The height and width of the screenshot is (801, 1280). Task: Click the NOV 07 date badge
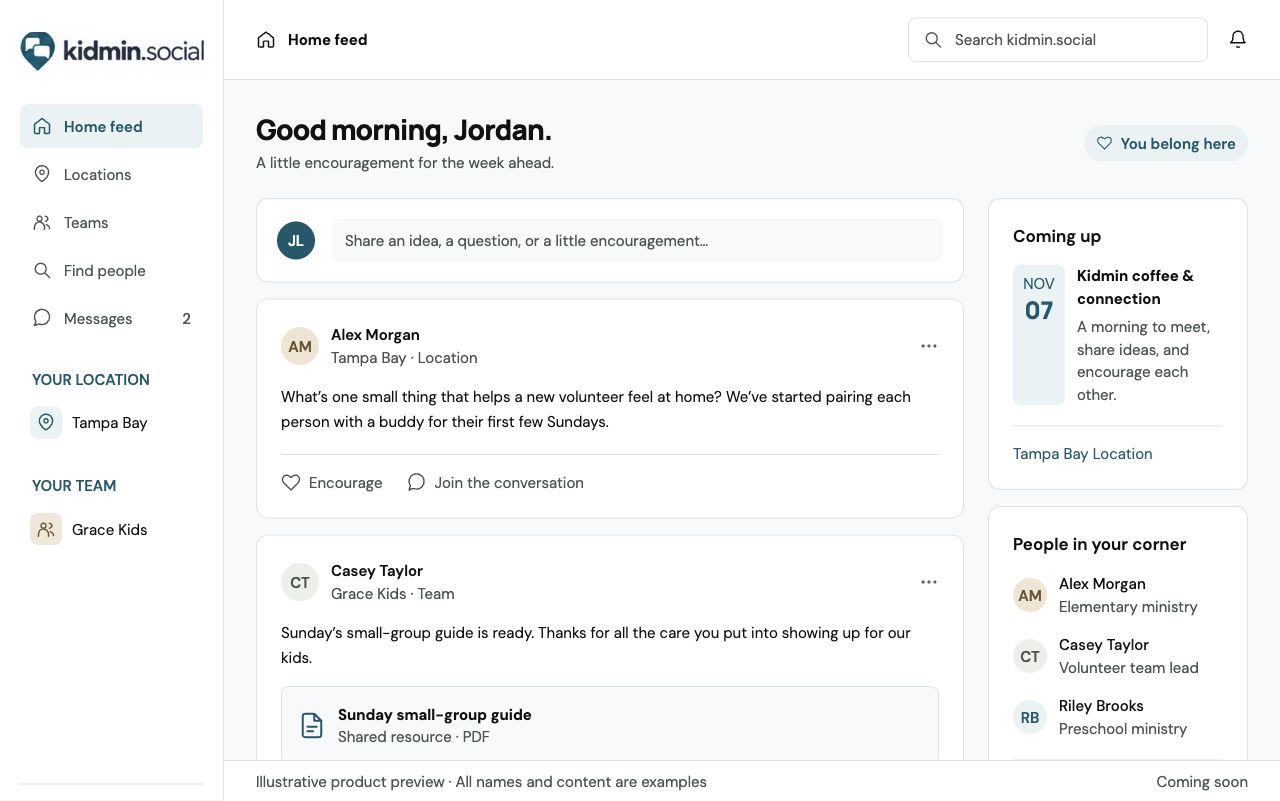pos(1039,335)
